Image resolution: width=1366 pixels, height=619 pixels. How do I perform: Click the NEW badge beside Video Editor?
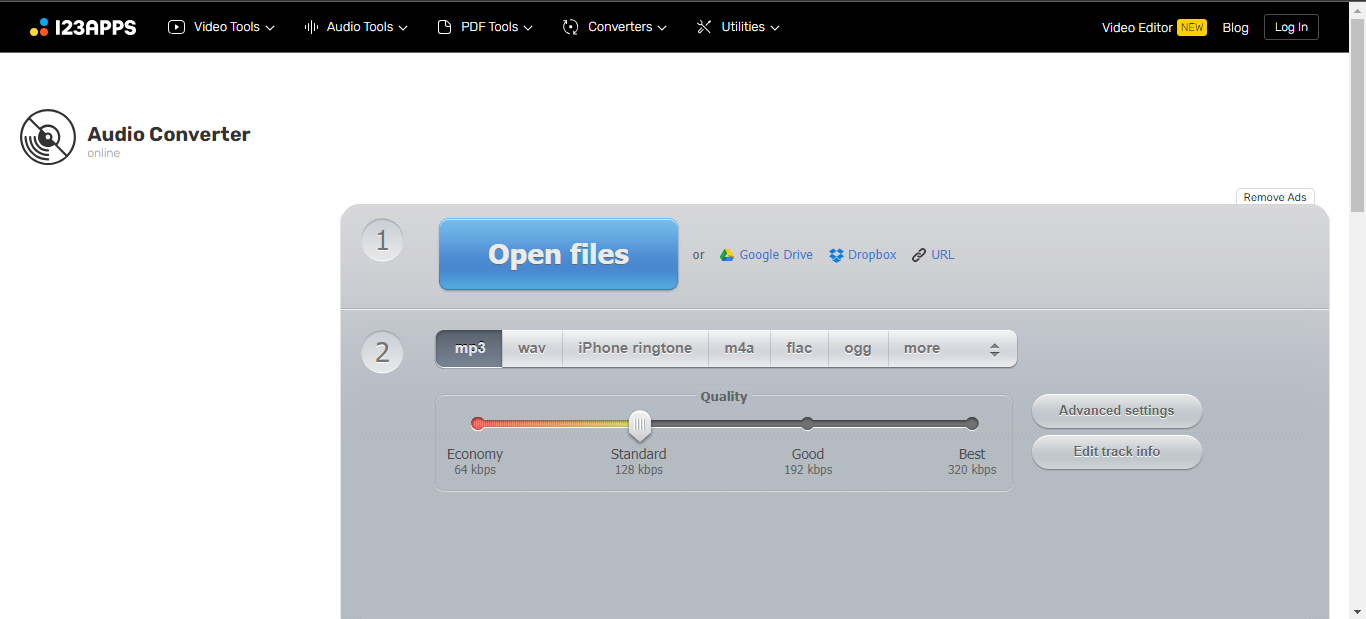point(1192,28)
